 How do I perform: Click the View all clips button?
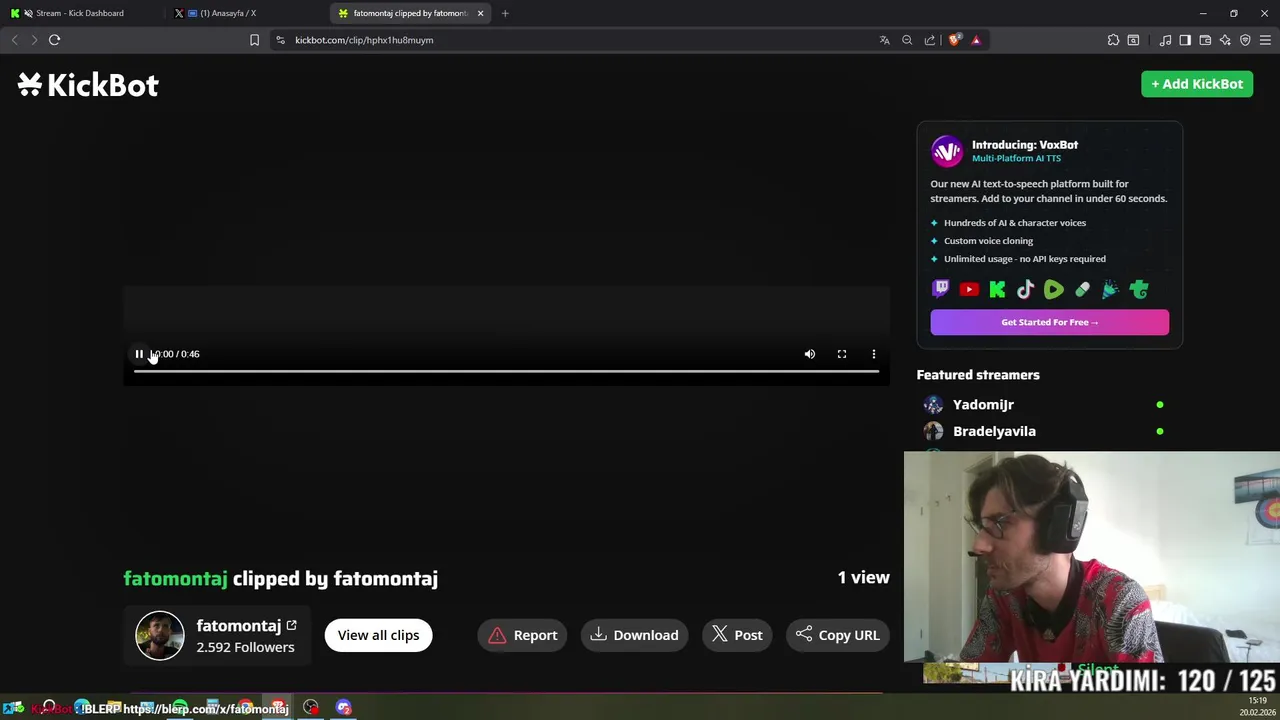[x=378, y=635]
